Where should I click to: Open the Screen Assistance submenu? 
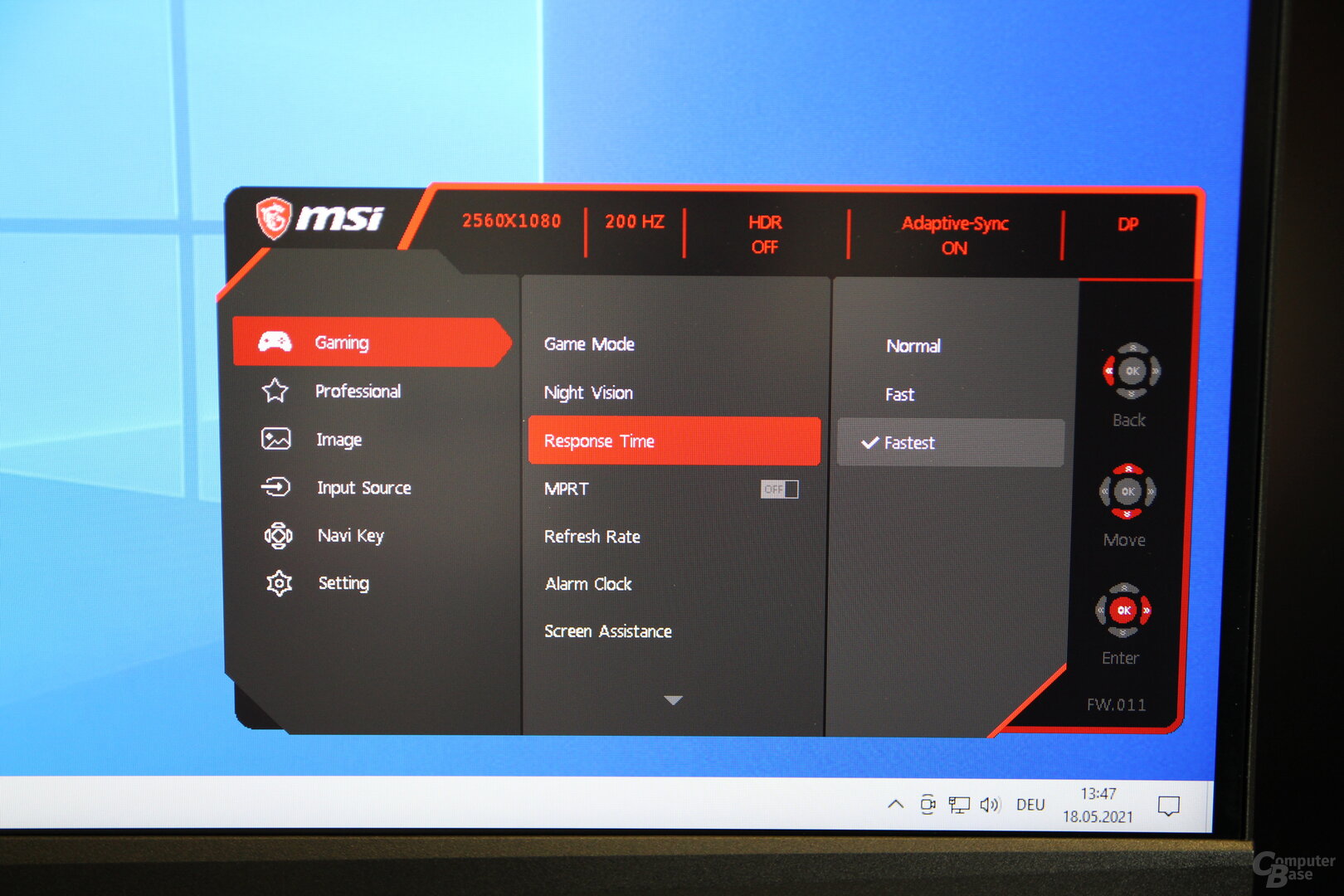tap(608, 631)
